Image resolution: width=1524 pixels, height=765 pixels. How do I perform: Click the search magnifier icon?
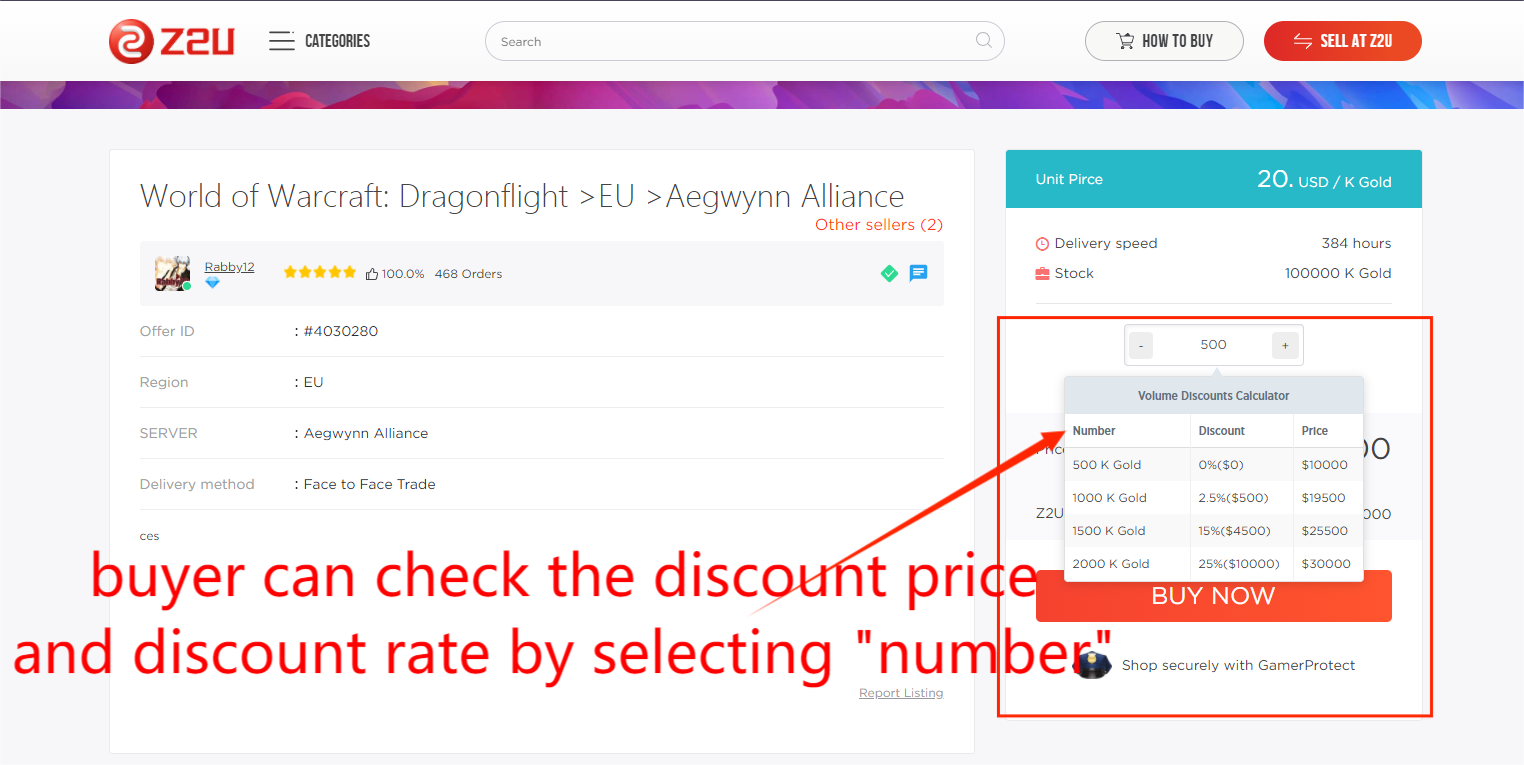[x=984, y=41]
